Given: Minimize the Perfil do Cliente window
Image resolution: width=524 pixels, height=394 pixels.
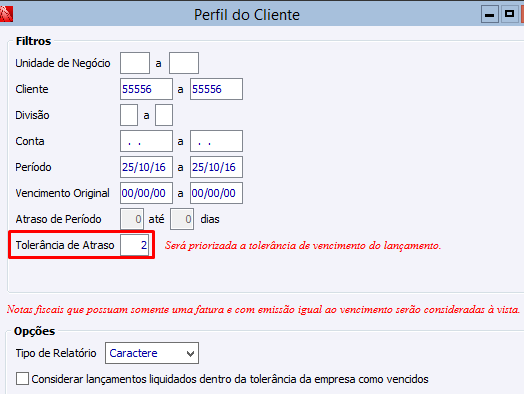Looking at the screenshot, I should click(x=490, y=14).
